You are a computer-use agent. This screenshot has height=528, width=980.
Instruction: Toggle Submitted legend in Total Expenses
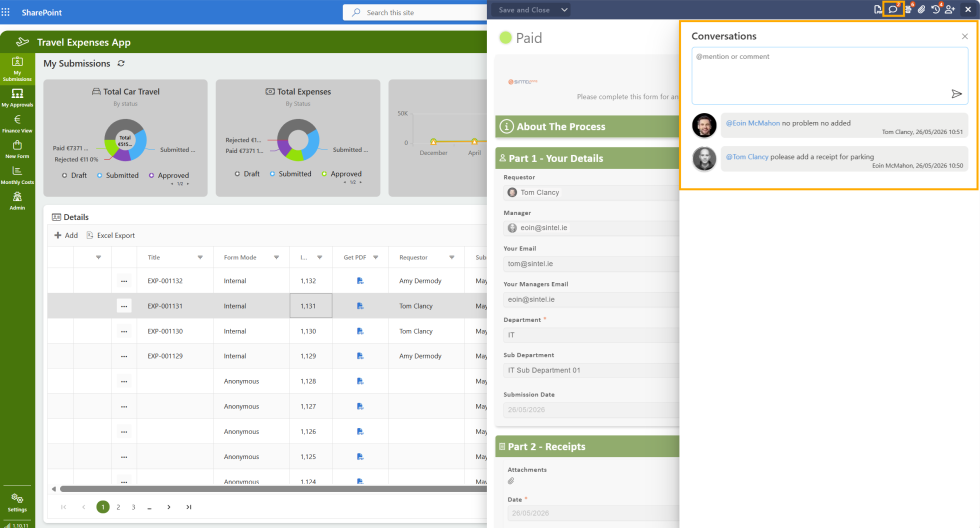[x=291, y=174]
